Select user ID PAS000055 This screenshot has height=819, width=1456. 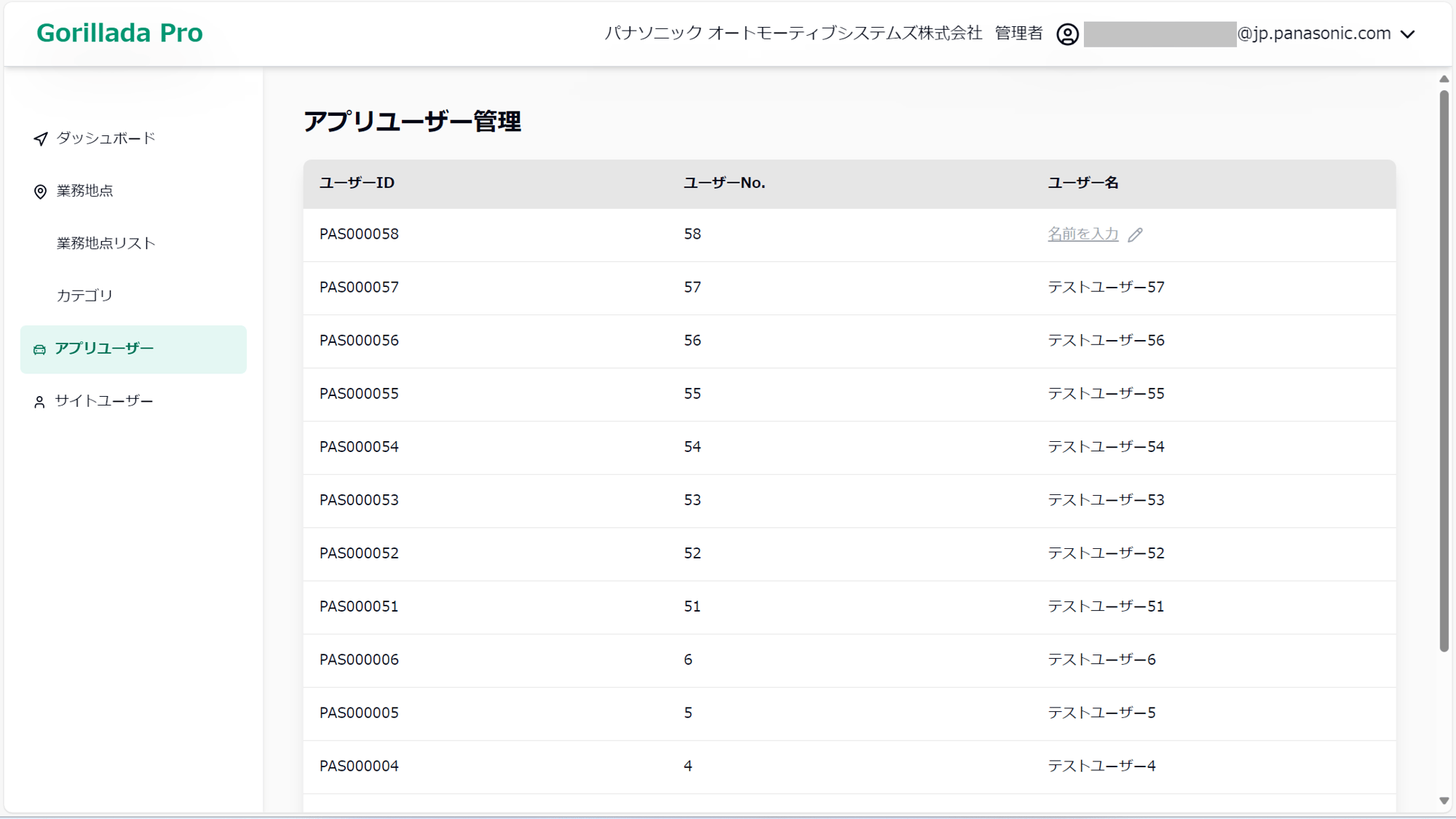pyautogui.click(x=359, y=393)
